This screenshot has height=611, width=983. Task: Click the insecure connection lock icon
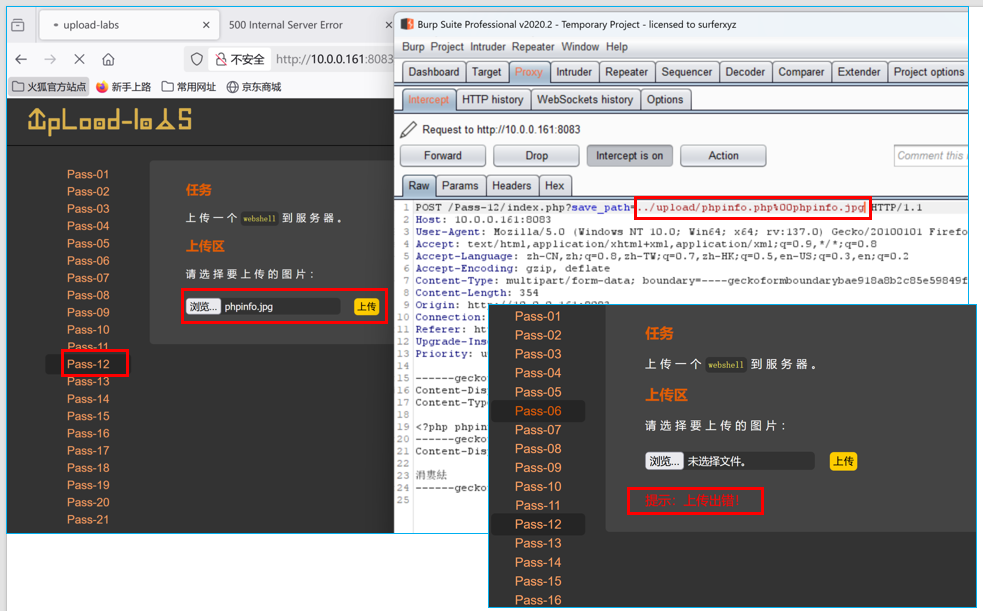click(x=221, y=60)
